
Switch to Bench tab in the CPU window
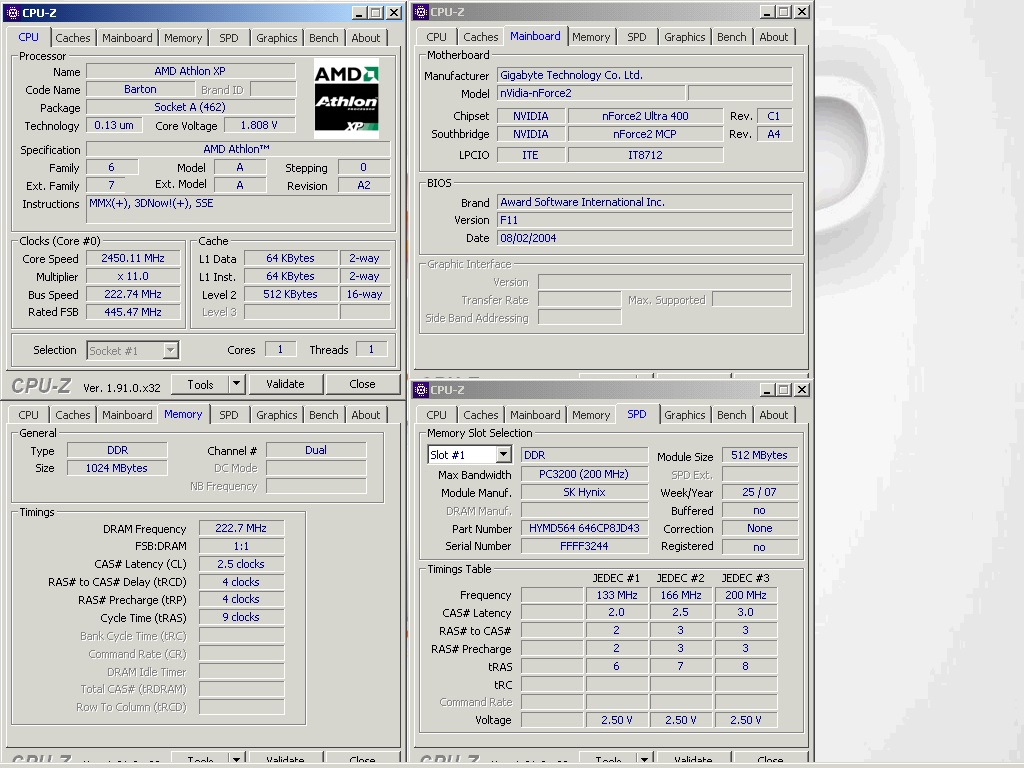click(x=323, y=38)
